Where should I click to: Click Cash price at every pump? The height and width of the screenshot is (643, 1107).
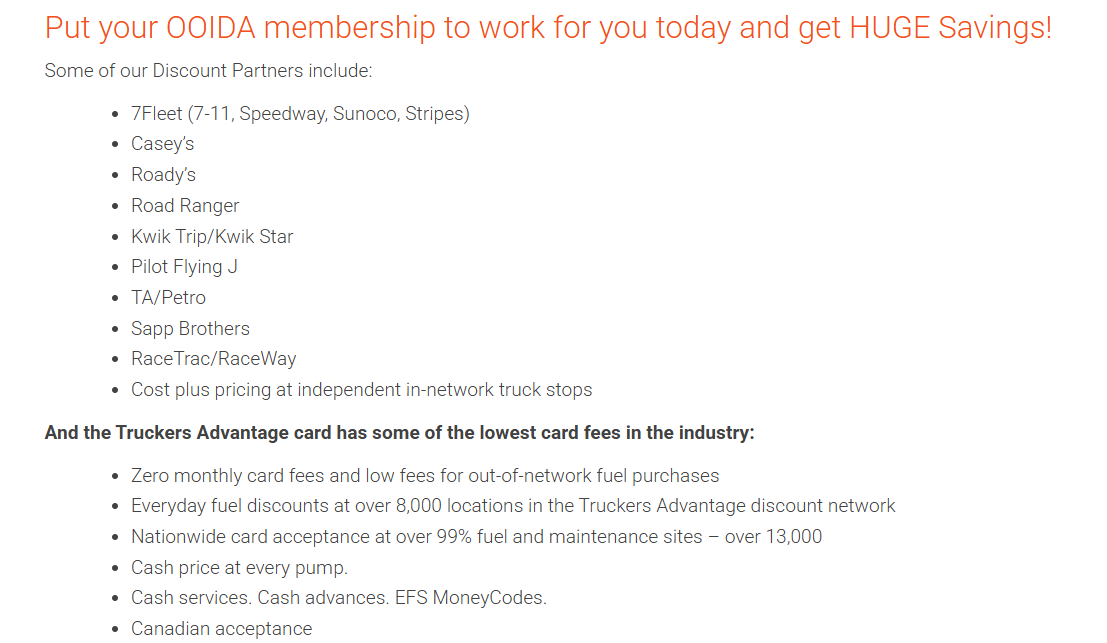[239, 568]
